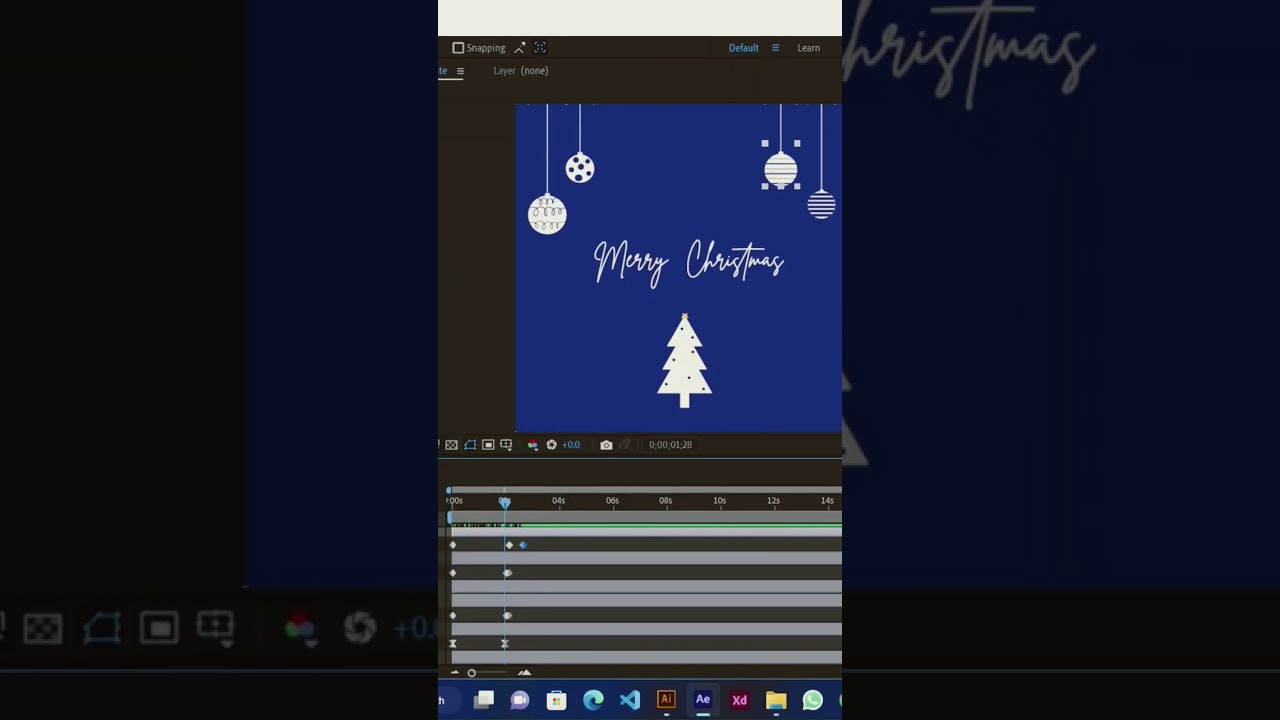Click the reset exposure aperture icon
Image resolution: width=1280 pixels, height=720 pixels.
551,445
